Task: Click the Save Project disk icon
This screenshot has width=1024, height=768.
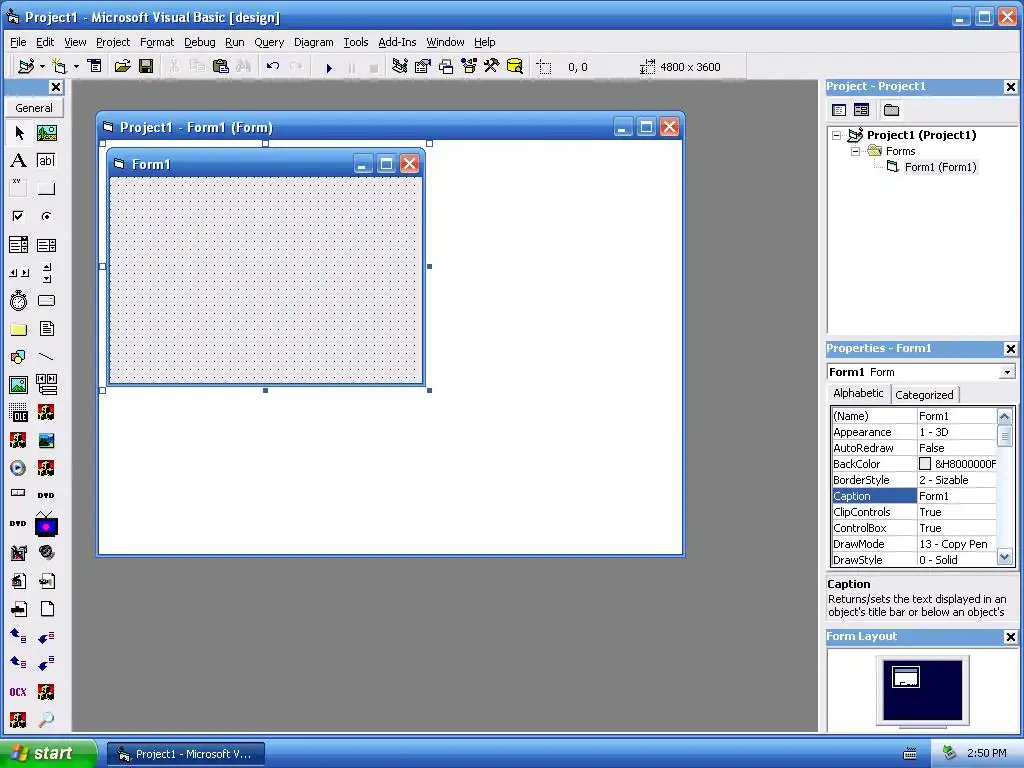Action: 146,66
